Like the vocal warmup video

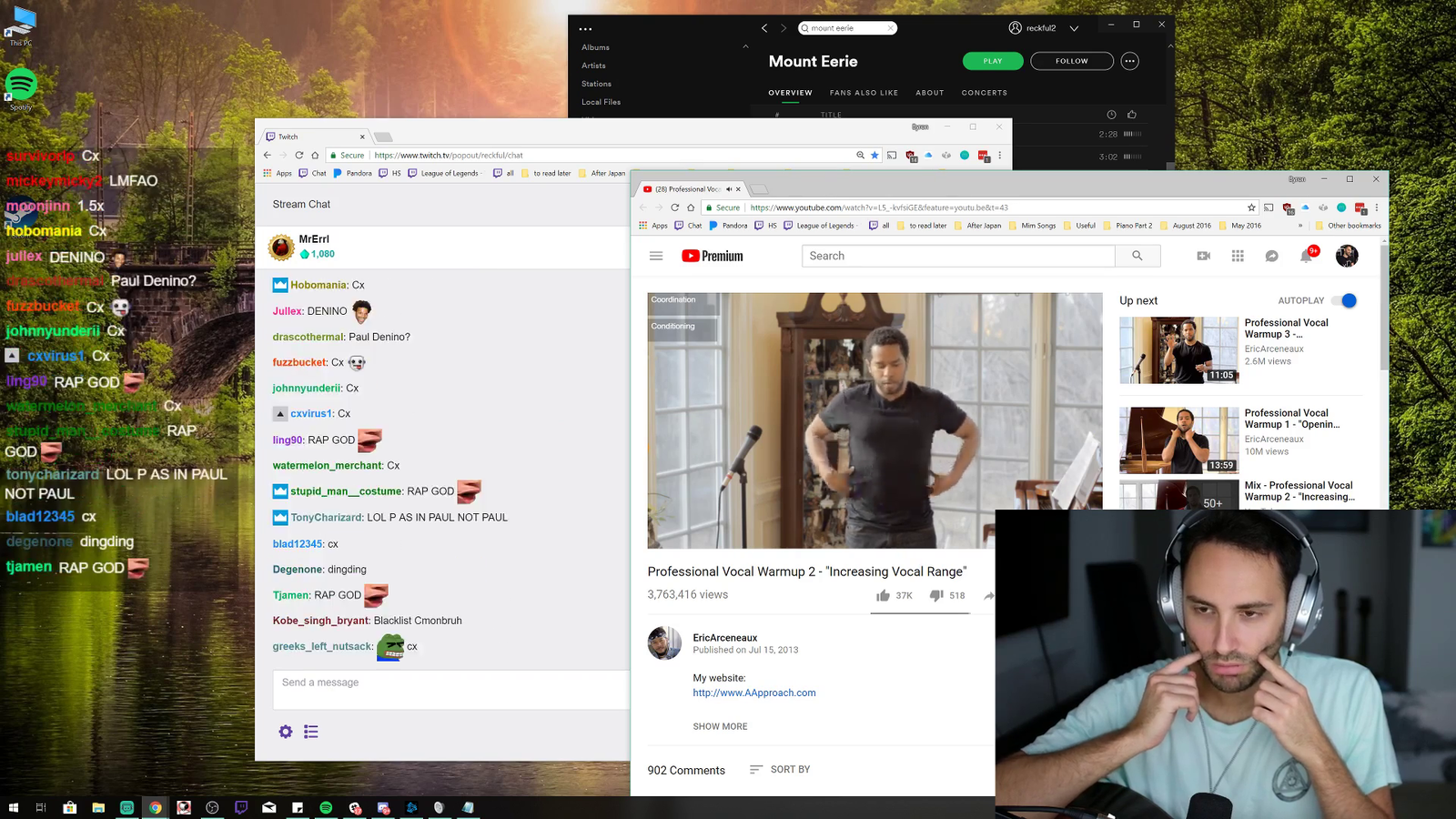pyautogui.click(x=883, y=595)
